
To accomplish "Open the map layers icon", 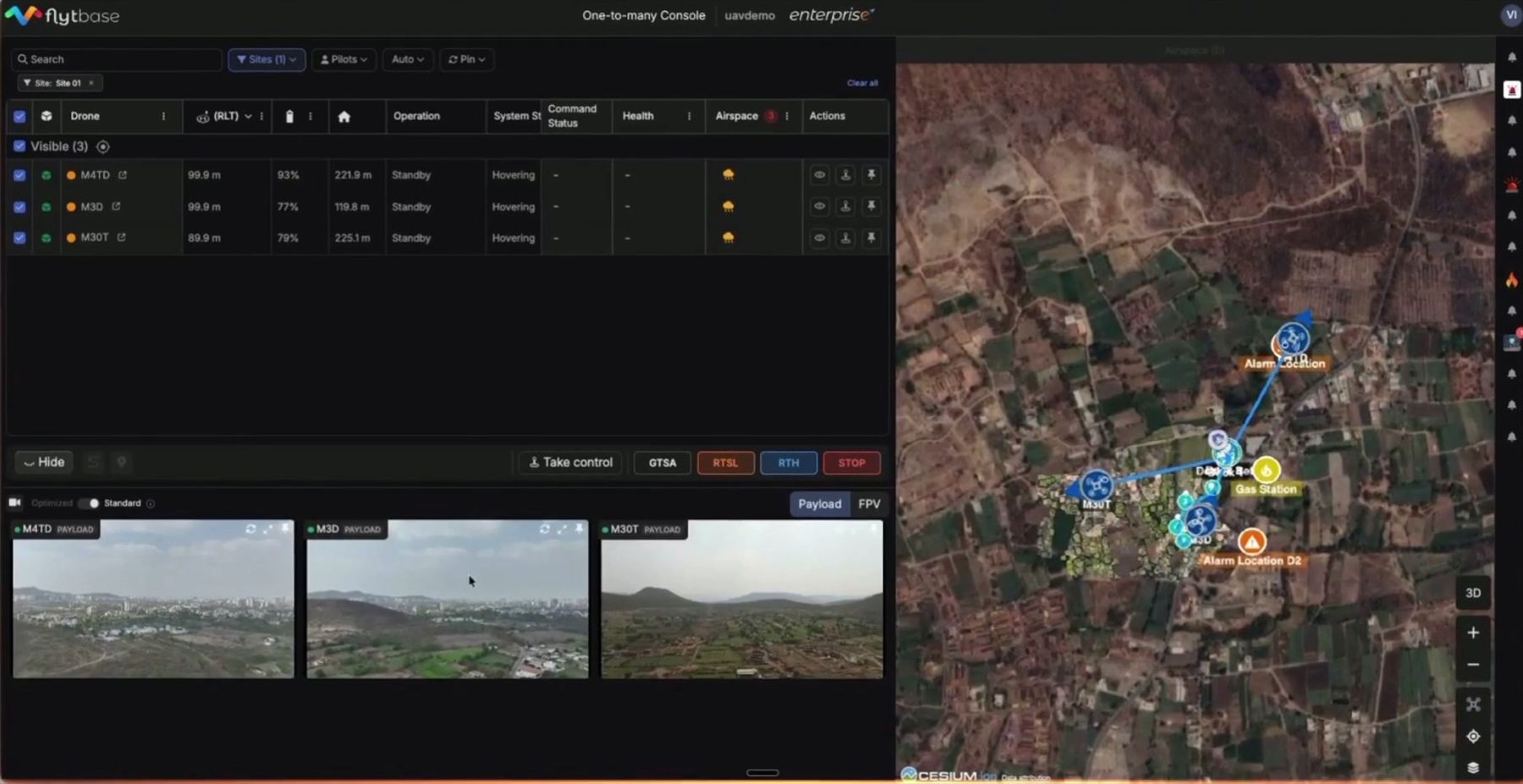I will coord(1473,767).
